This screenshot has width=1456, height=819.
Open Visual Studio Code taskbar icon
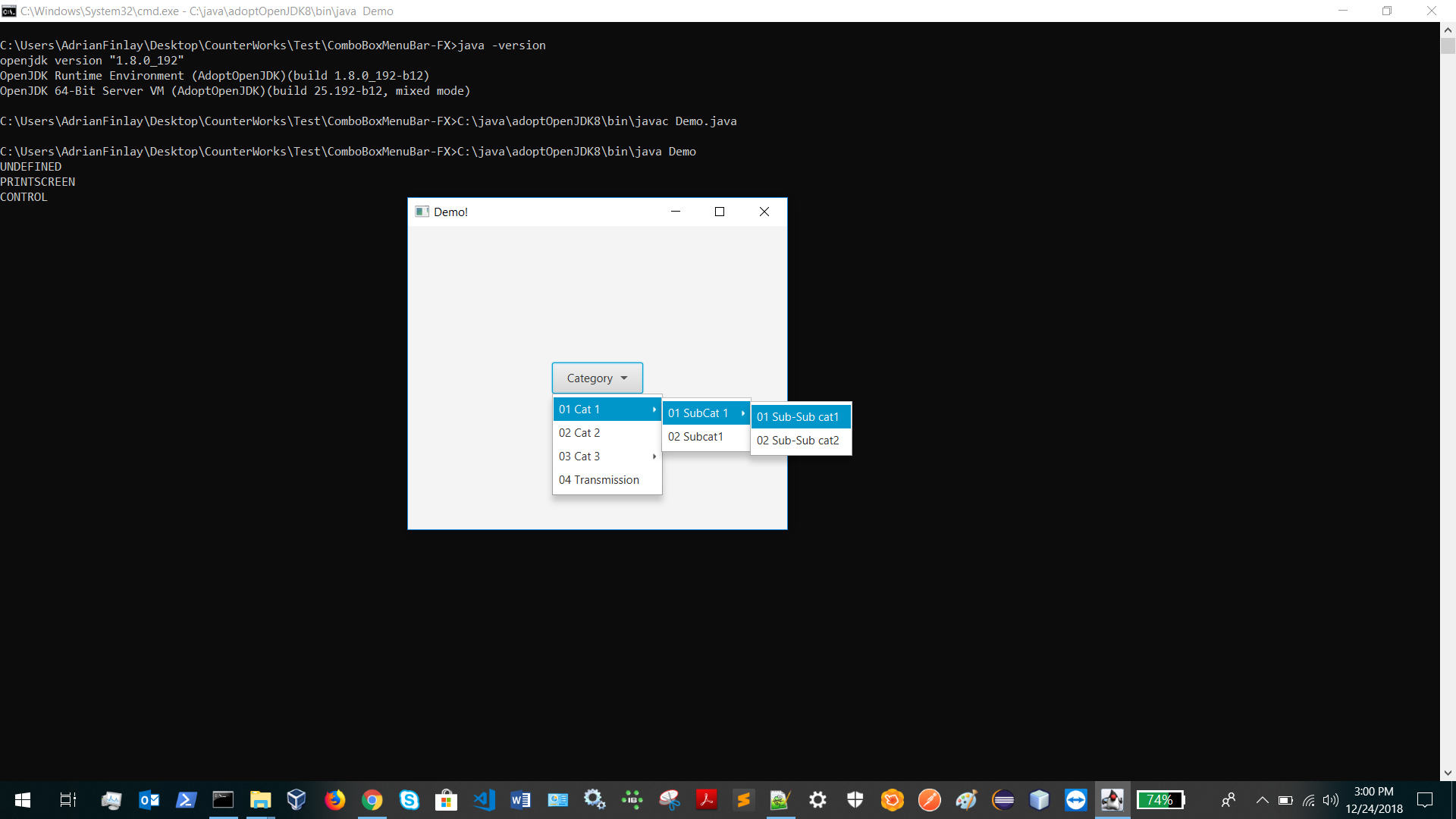(484, 800)
